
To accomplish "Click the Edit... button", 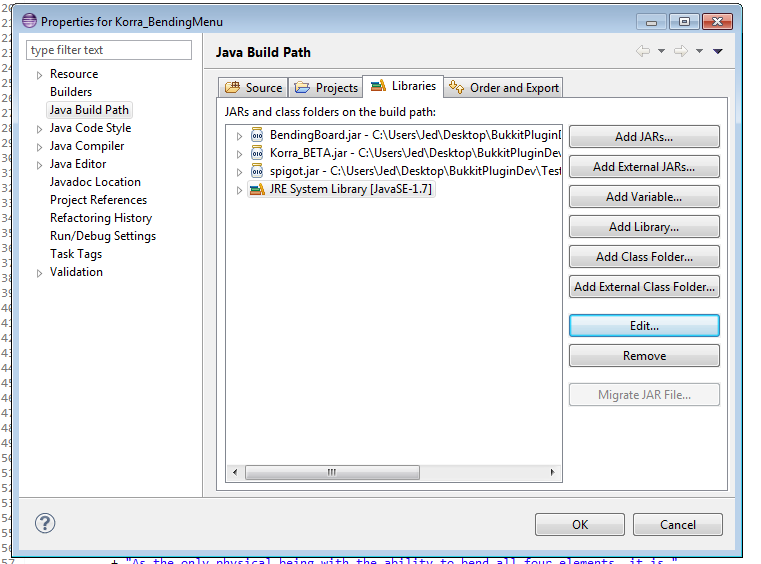I will click(x=644, y=326).
